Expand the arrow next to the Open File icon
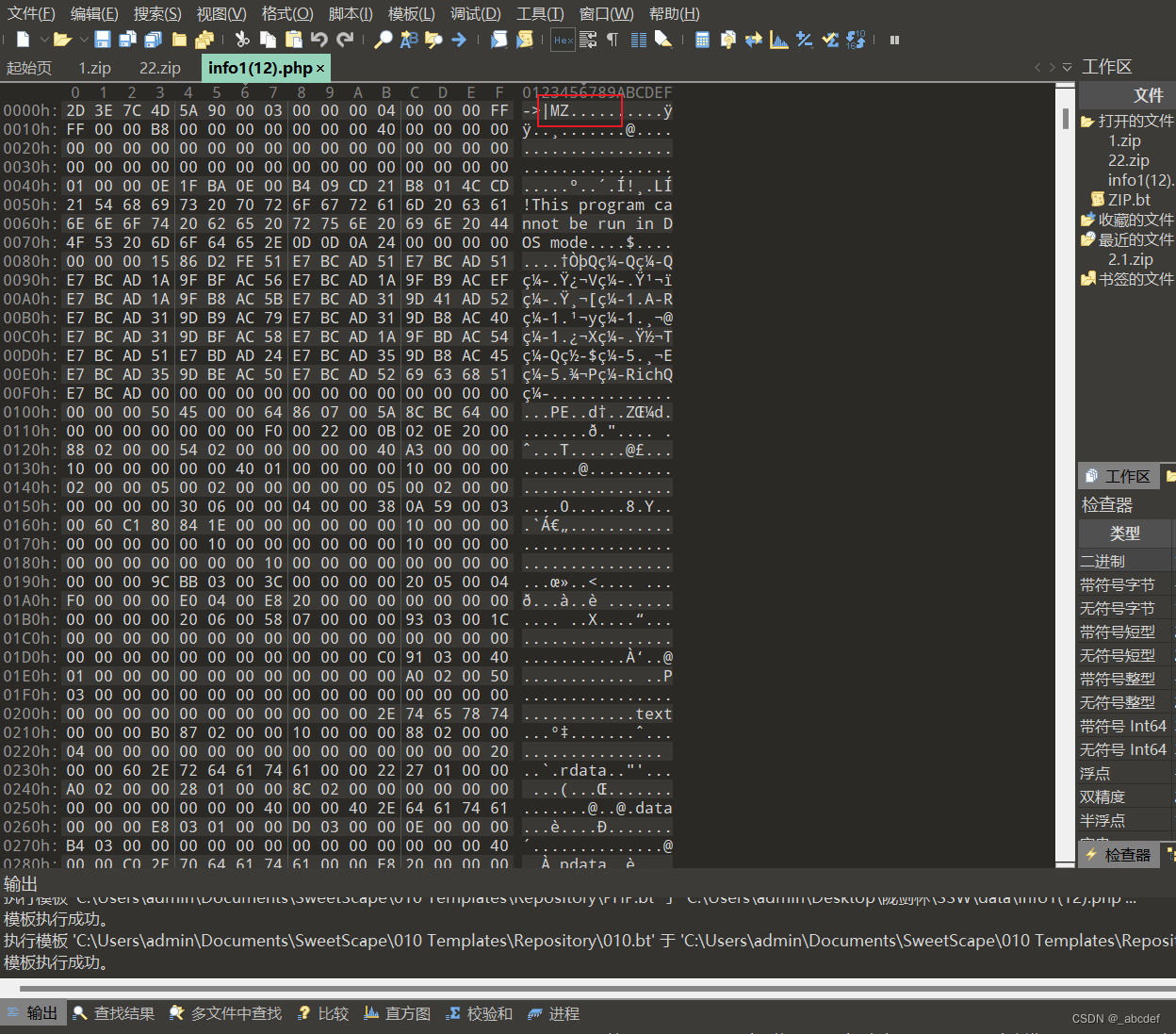Viewport: 1176px width, 1034px height. [x=84, y=40]
